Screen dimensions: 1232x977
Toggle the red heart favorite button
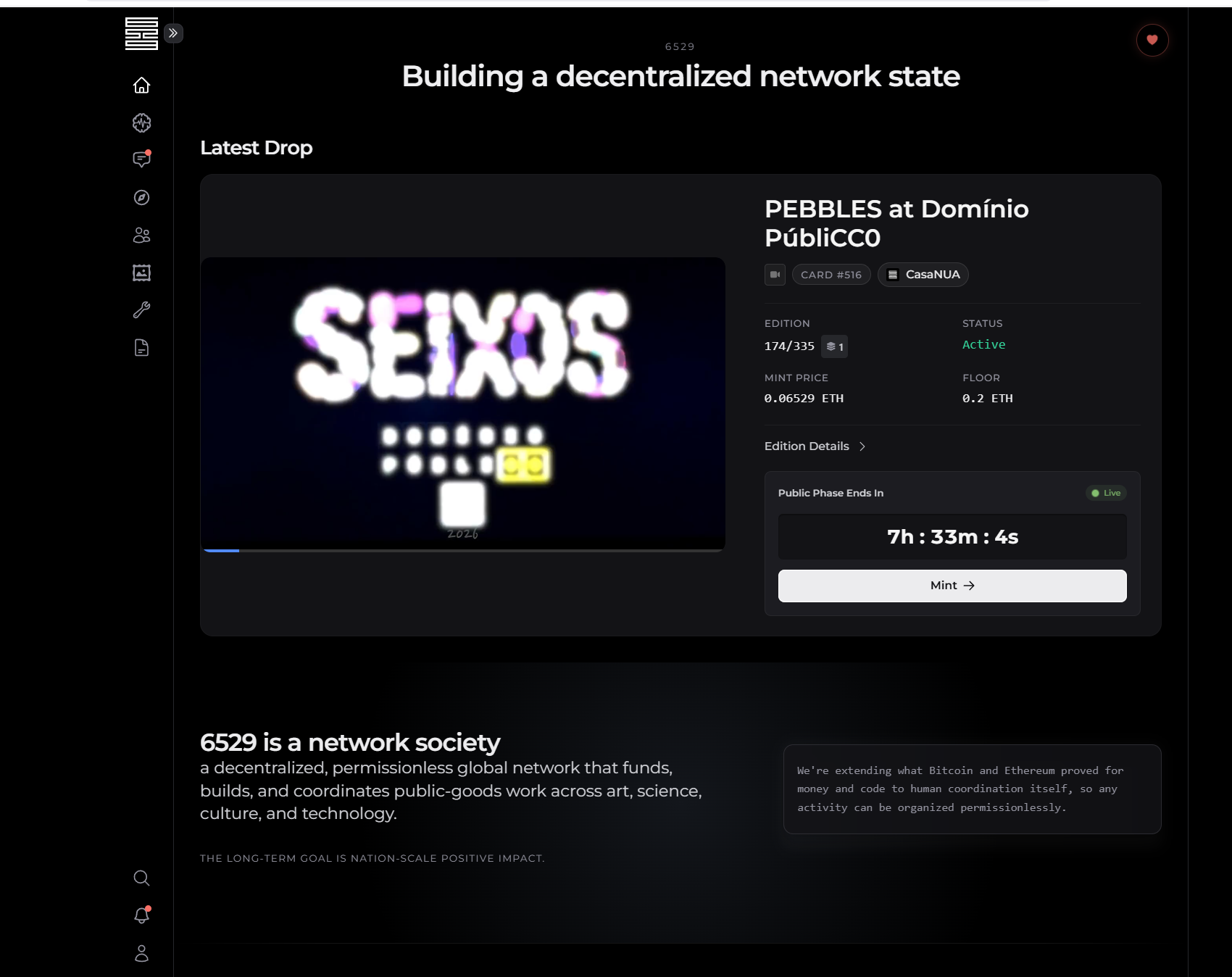tap(1152, 40)
